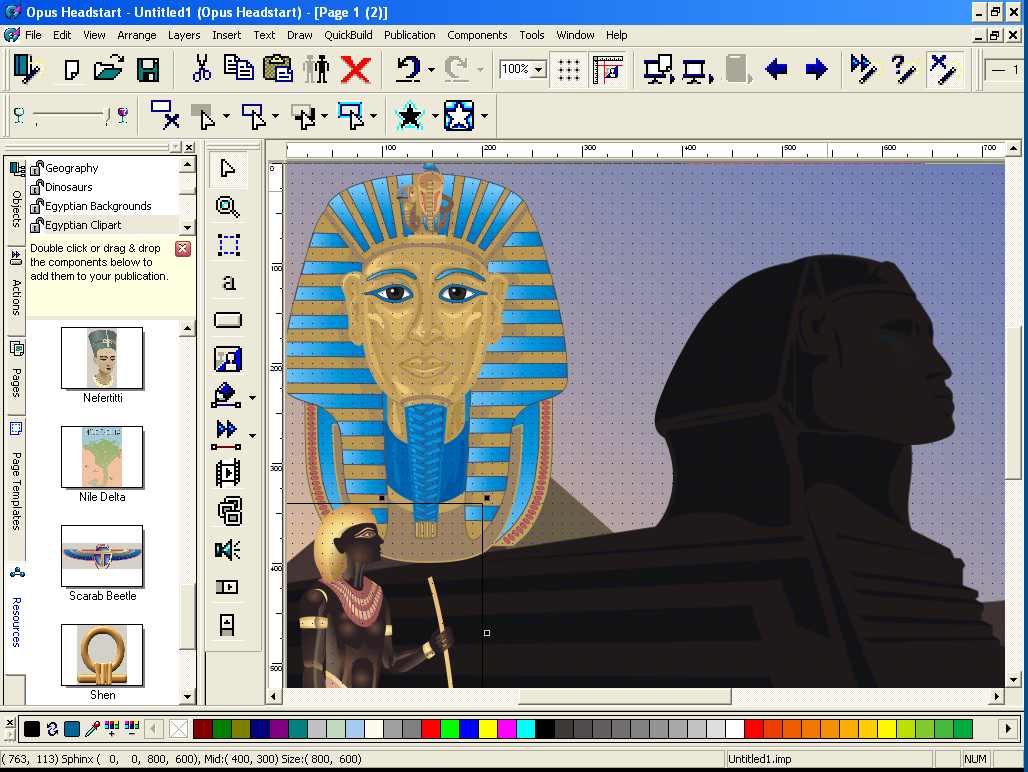Select the dotted frame tool
Screen dimensions: 1028x772
[228, 244]
